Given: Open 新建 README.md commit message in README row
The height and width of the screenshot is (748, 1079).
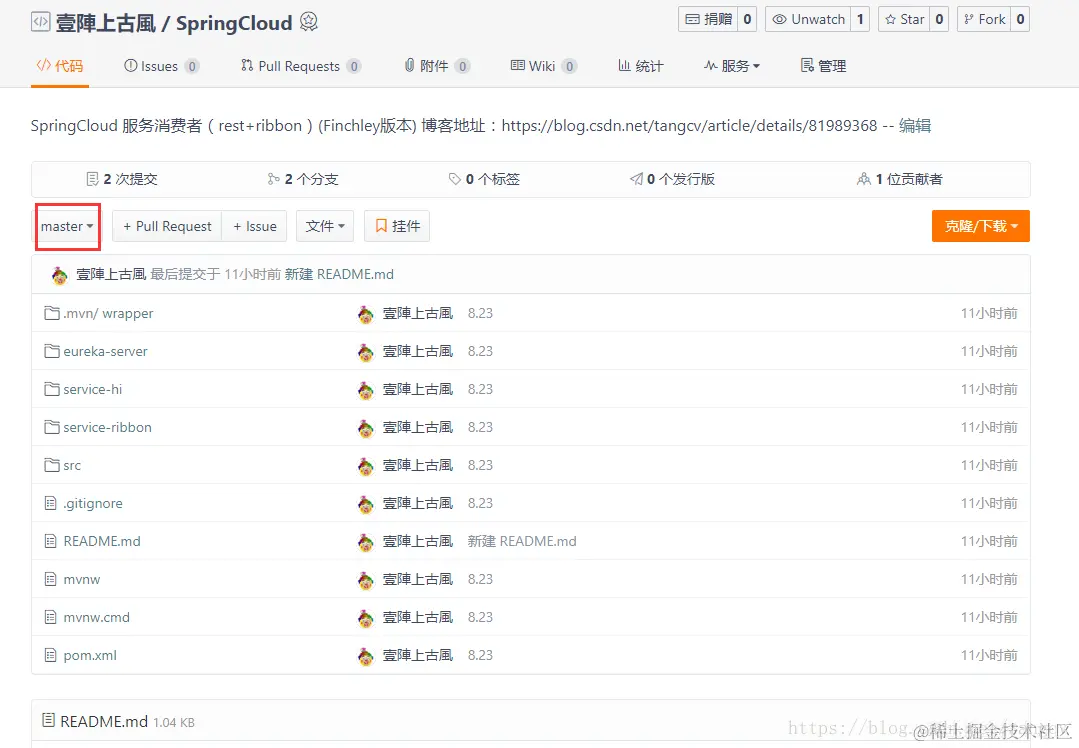Looking at the screenshot, I should [522, 541].
